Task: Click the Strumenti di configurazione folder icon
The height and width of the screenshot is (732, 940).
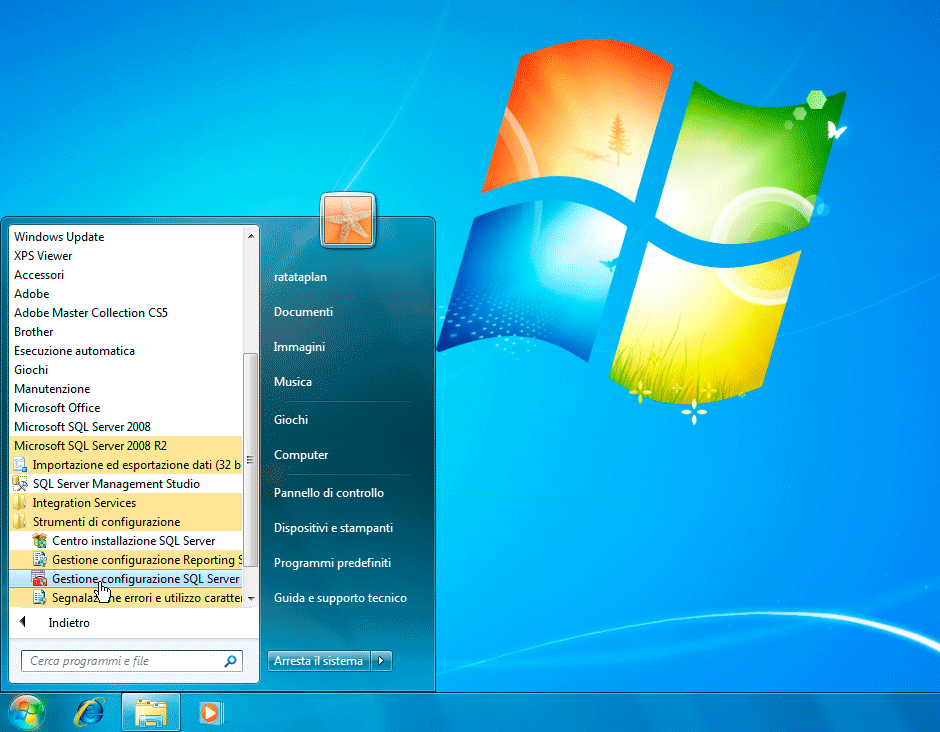Action: click(20, 522)
